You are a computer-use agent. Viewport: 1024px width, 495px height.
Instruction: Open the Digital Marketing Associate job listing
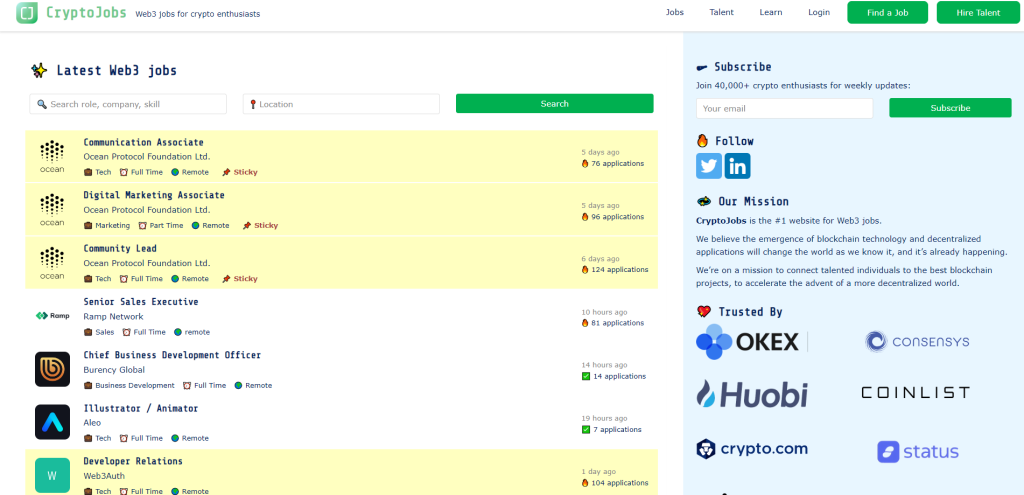click(x=154, y=195)
